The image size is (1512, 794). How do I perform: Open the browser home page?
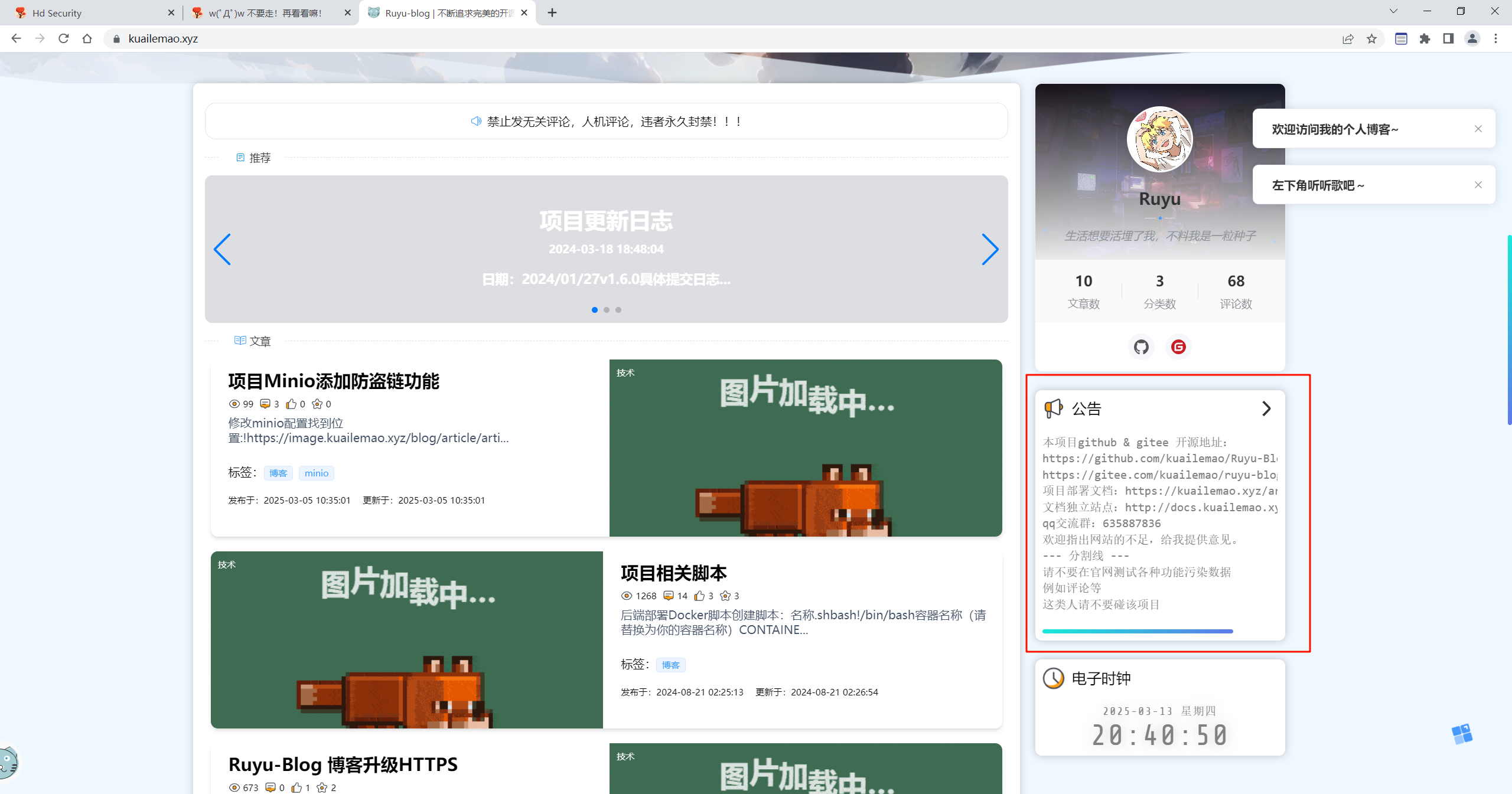coord(87,38)
